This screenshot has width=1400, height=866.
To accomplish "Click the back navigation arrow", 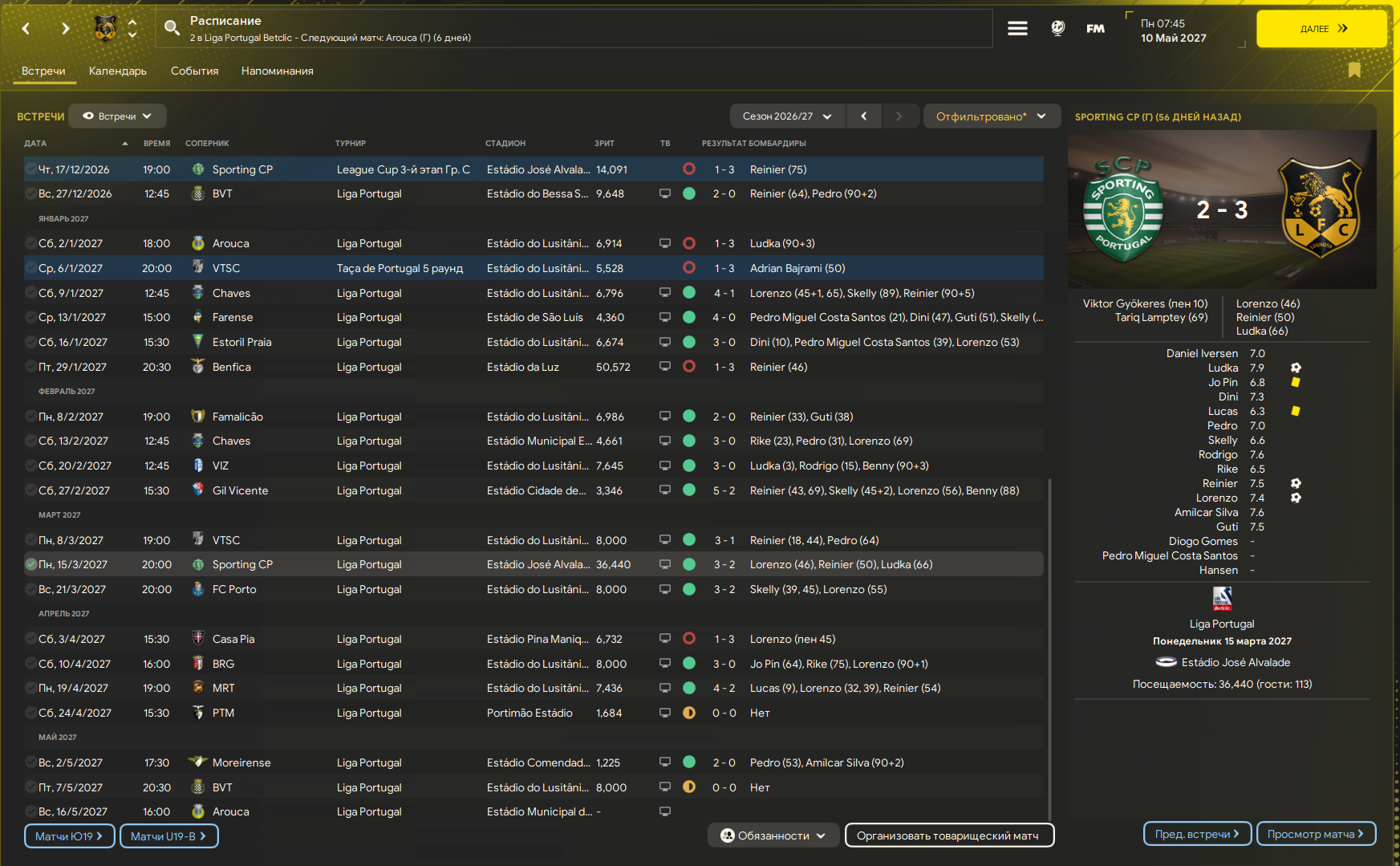I will [x=26, y=29].
